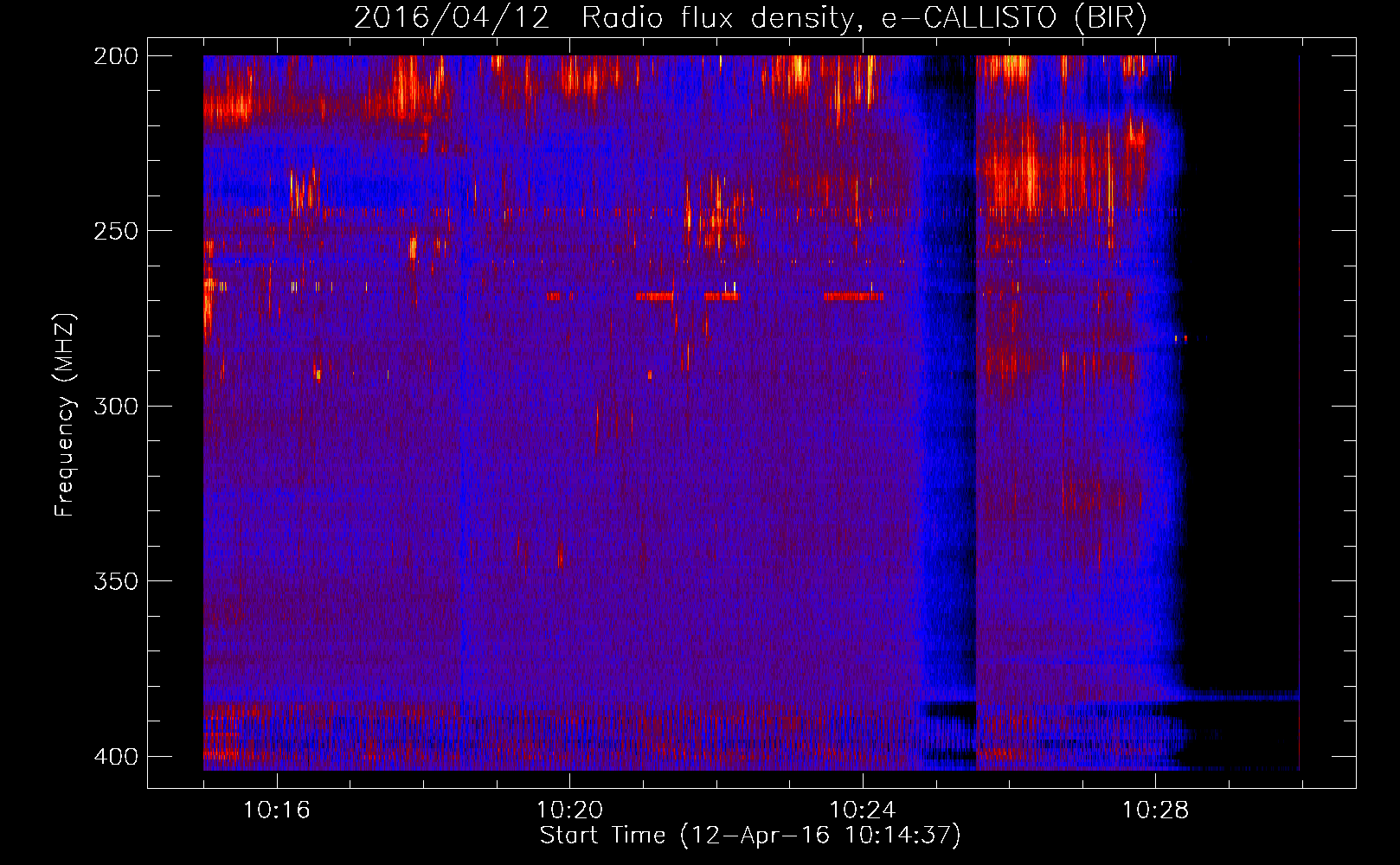Click the 10:28 time tick label
This screenshot has width=1400, height=865.
(1156, 811)
